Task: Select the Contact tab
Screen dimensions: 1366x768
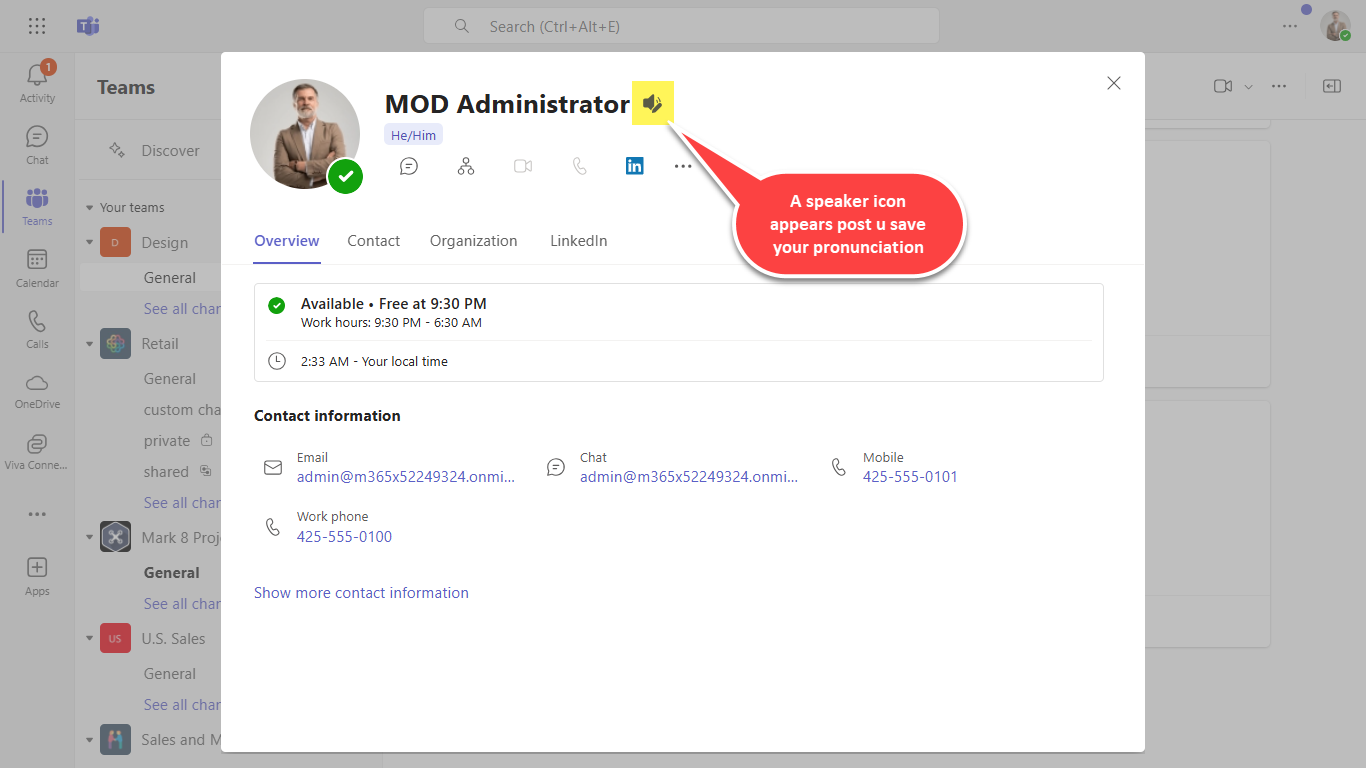Action: (x=373, y=240)
